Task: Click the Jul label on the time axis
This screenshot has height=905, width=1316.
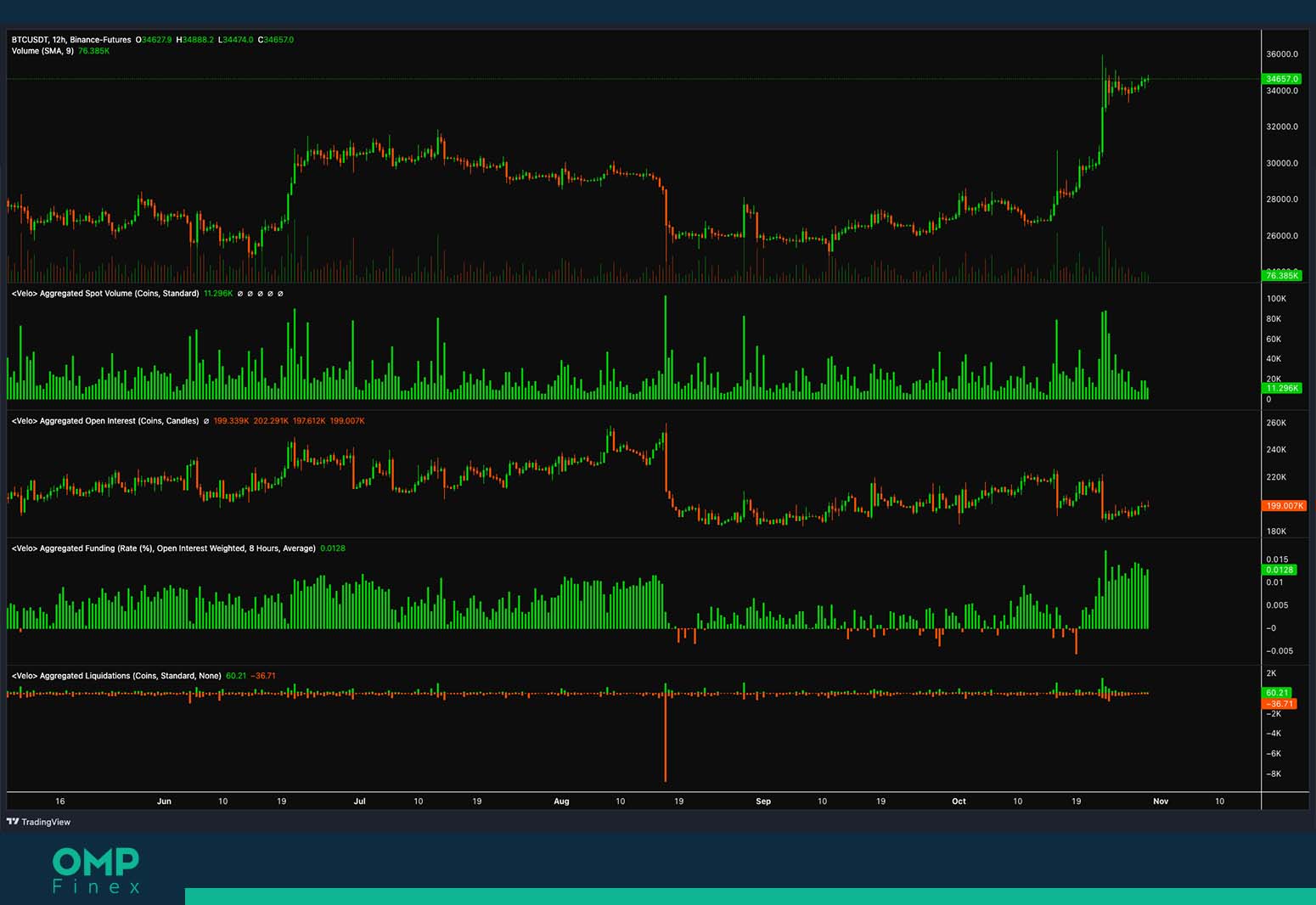Action: (x=359, y=801)
